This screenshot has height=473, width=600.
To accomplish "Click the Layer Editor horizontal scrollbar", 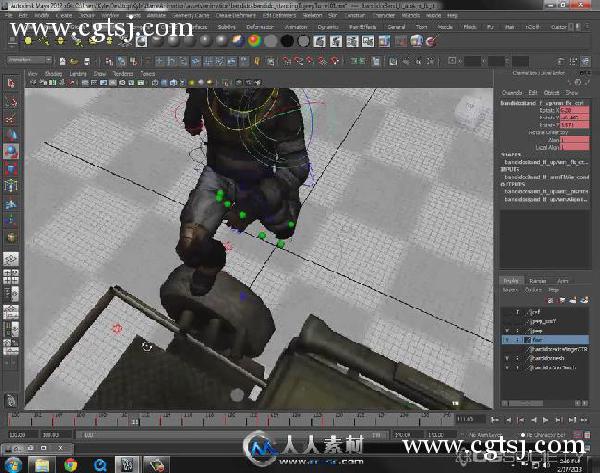I will (x=545, y=403).
